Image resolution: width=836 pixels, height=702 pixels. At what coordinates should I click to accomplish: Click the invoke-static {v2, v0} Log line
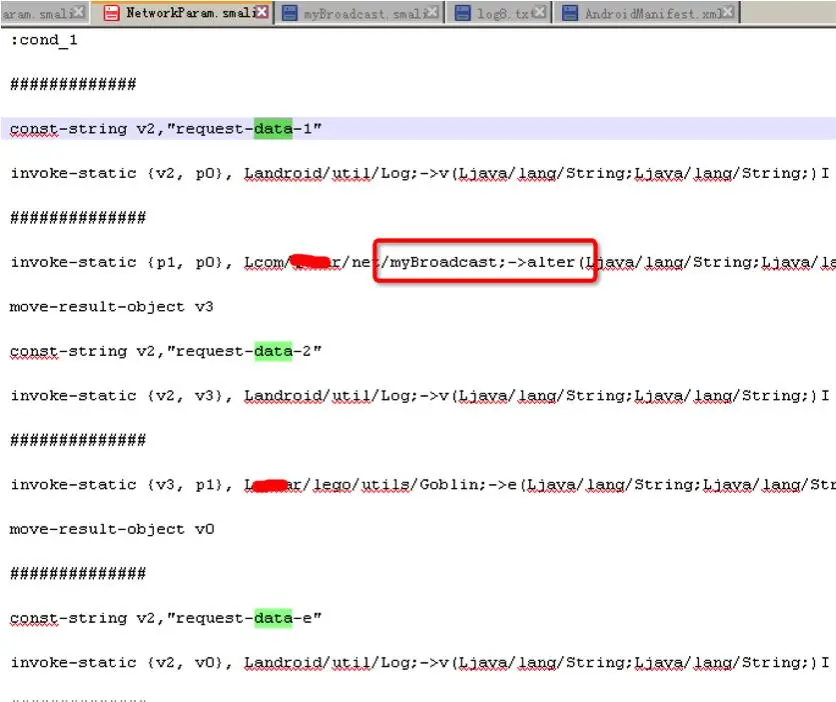420,663
